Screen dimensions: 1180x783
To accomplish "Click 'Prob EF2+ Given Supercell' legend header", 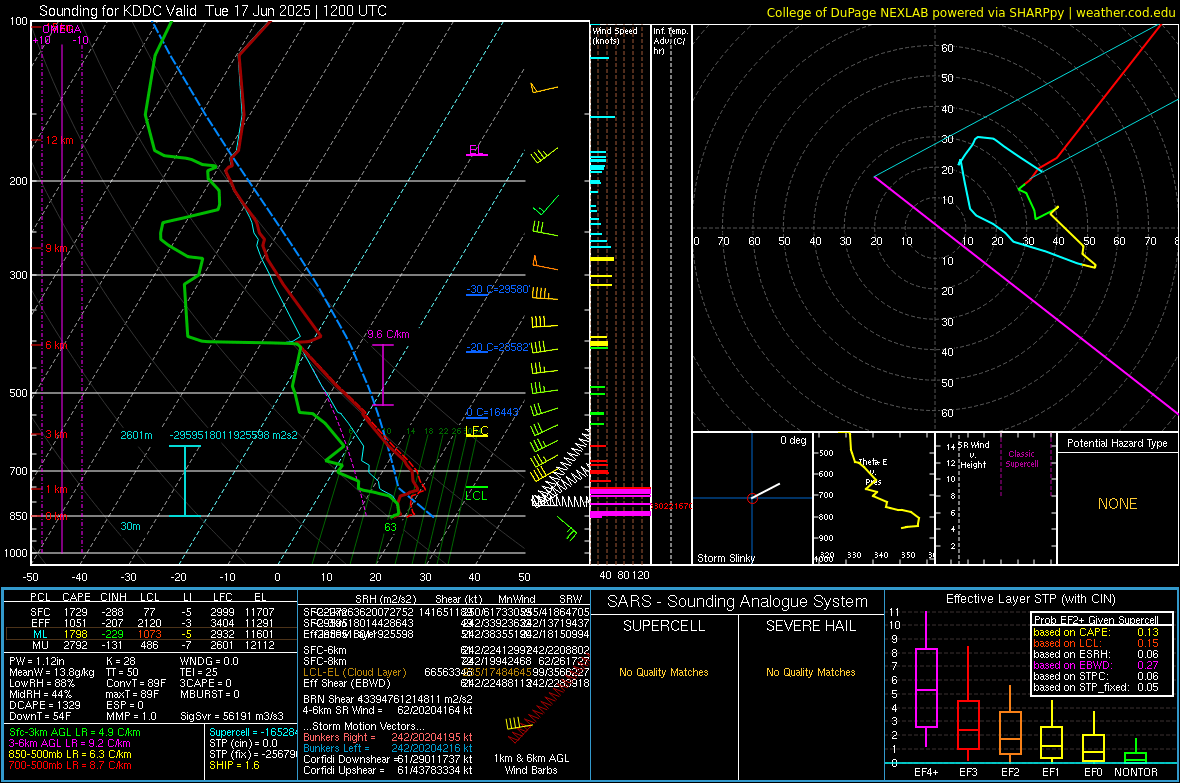I will tap(1096, 620).
